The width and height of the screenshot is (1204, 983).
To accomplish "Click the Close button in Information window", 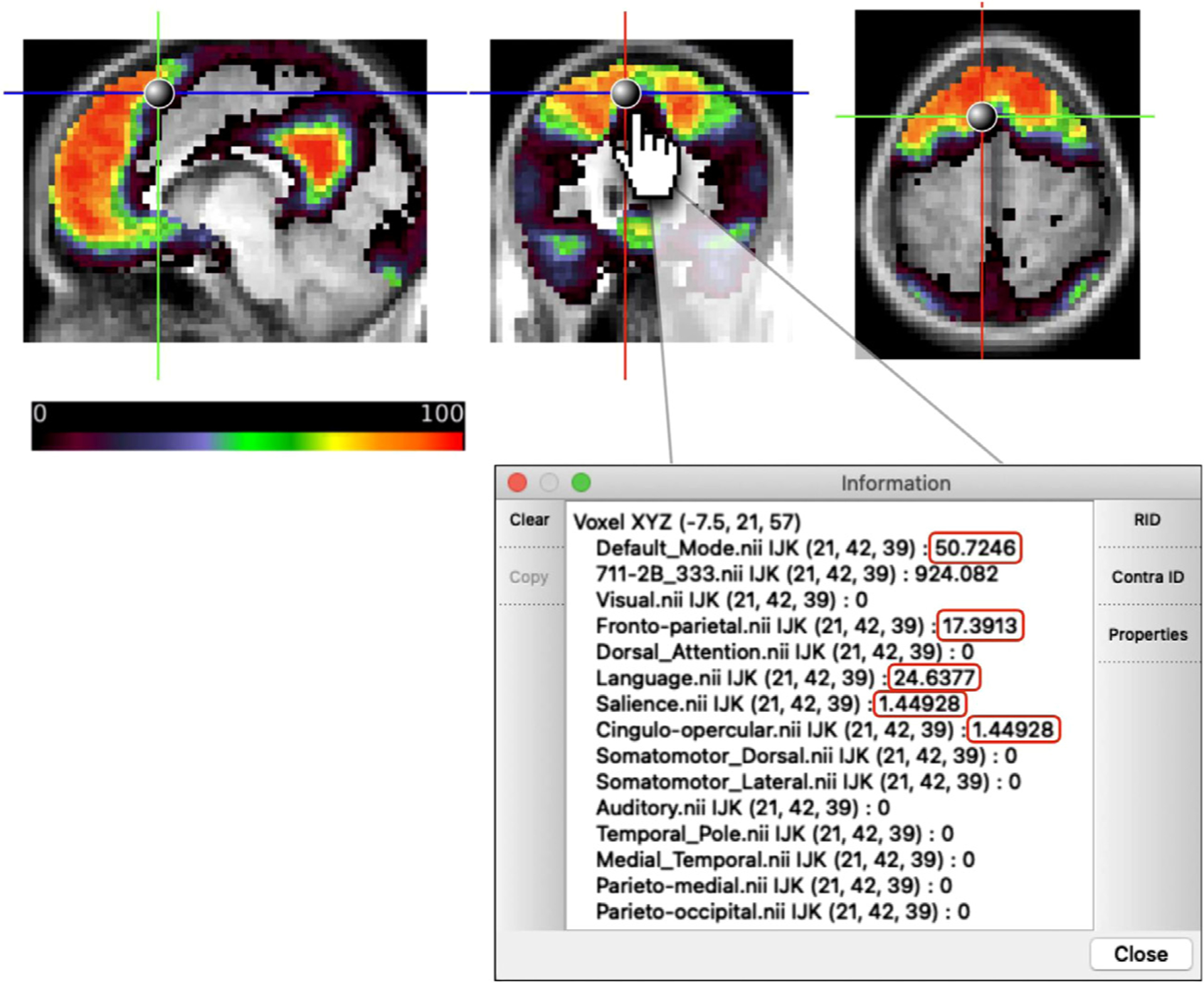I will click(1141, 954).
